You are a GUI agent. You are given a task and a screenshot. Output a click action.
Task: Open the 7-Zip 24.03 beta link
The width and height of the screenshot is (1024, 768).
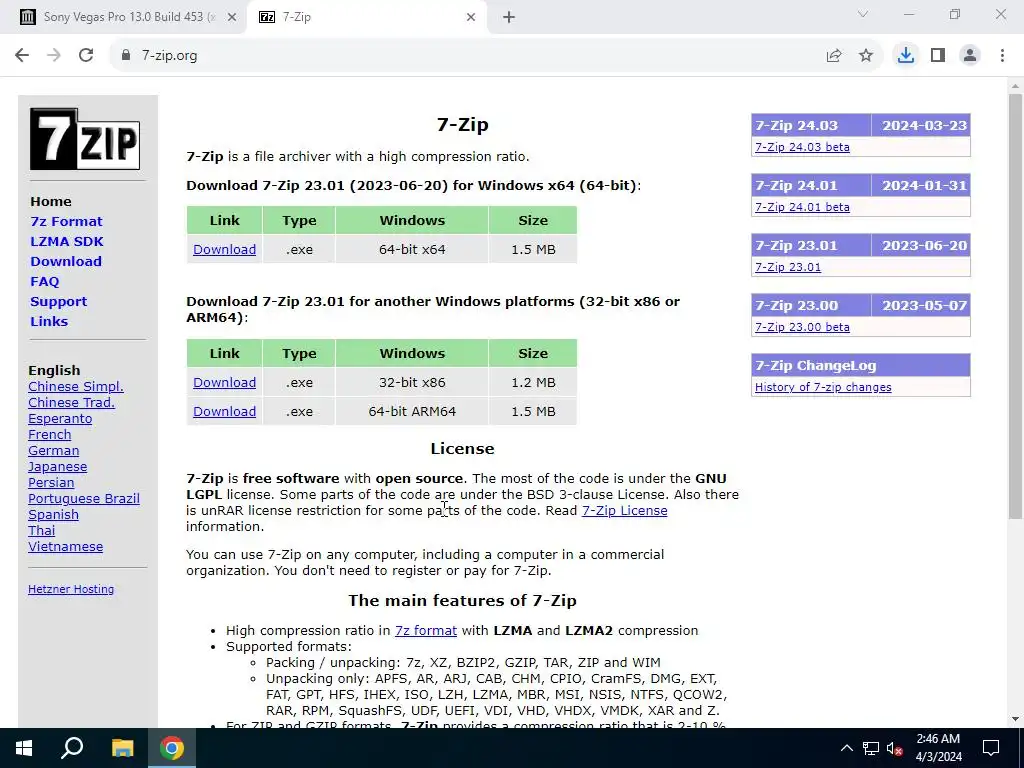pyautogui.click(x=802, y=147)
